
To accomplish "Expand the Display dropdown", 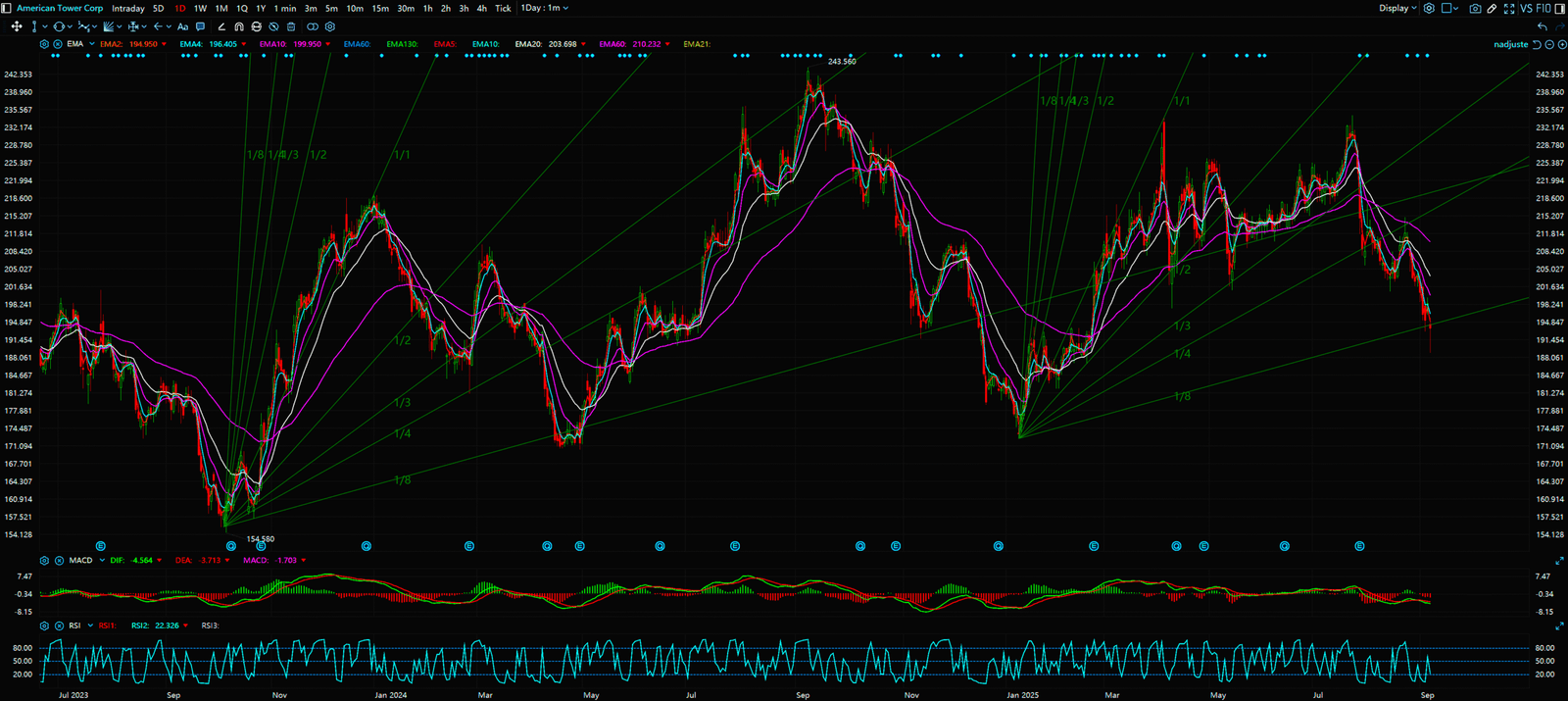I will coord(1397,8).
